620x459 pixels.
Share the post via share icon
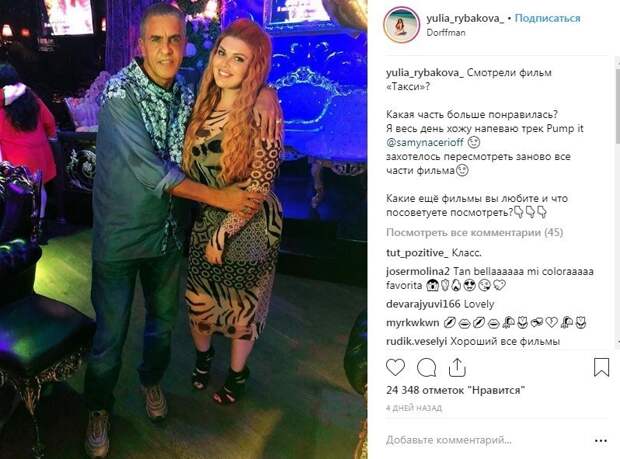click(x=457, y=367)
